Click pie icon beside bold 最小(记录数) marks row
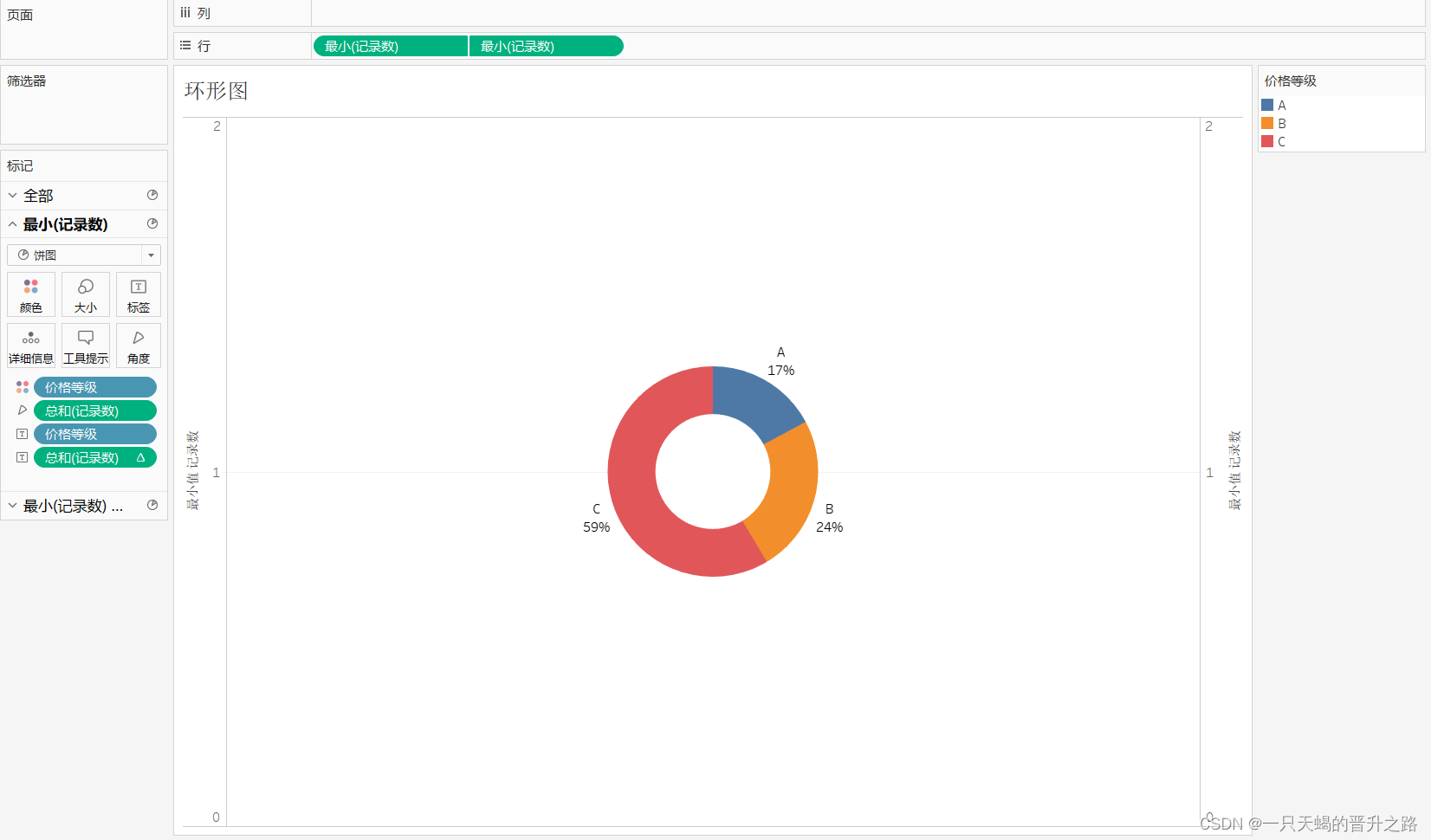 (x=152, y=223)
